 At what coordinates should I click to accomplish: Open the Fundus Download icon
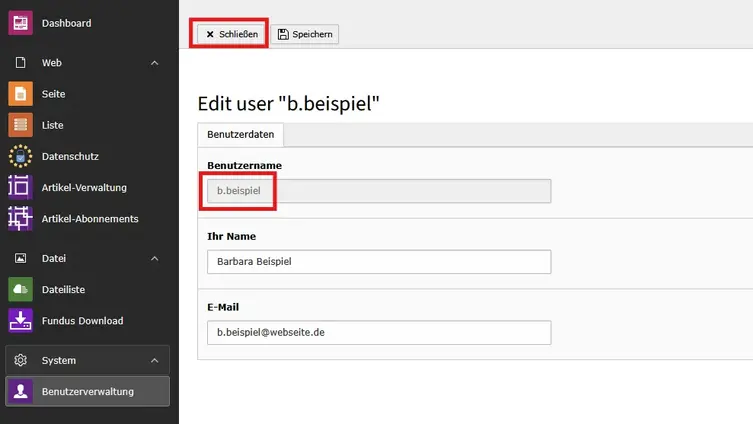click(x=20, y=321)
